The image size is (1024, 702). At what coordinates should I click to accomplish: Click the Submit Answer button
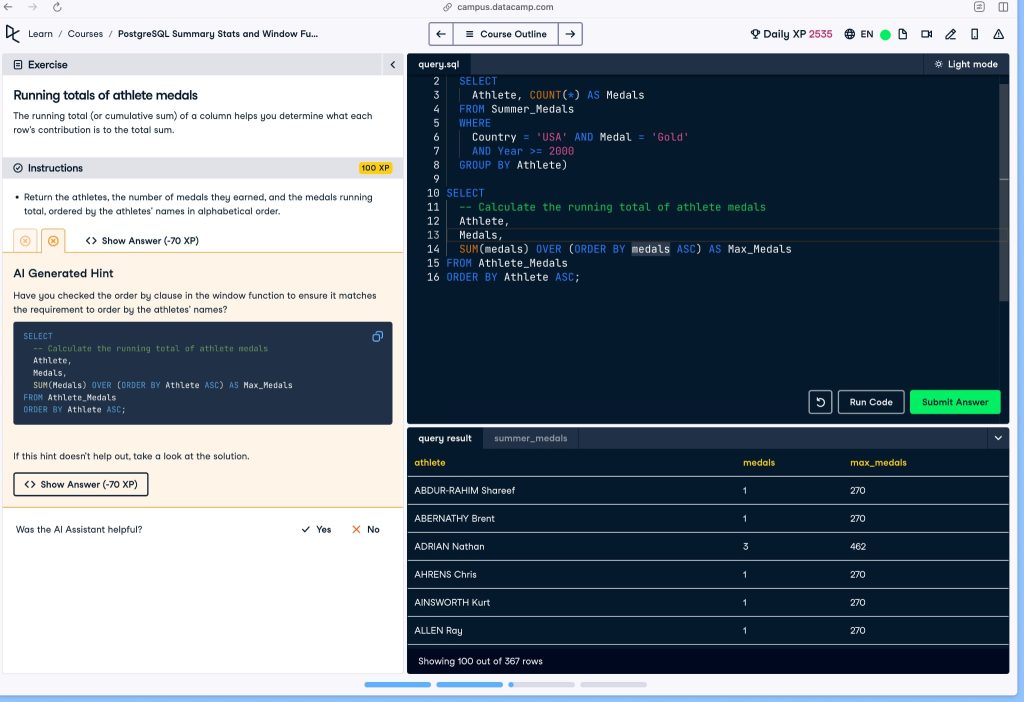[x=954, y=402]
